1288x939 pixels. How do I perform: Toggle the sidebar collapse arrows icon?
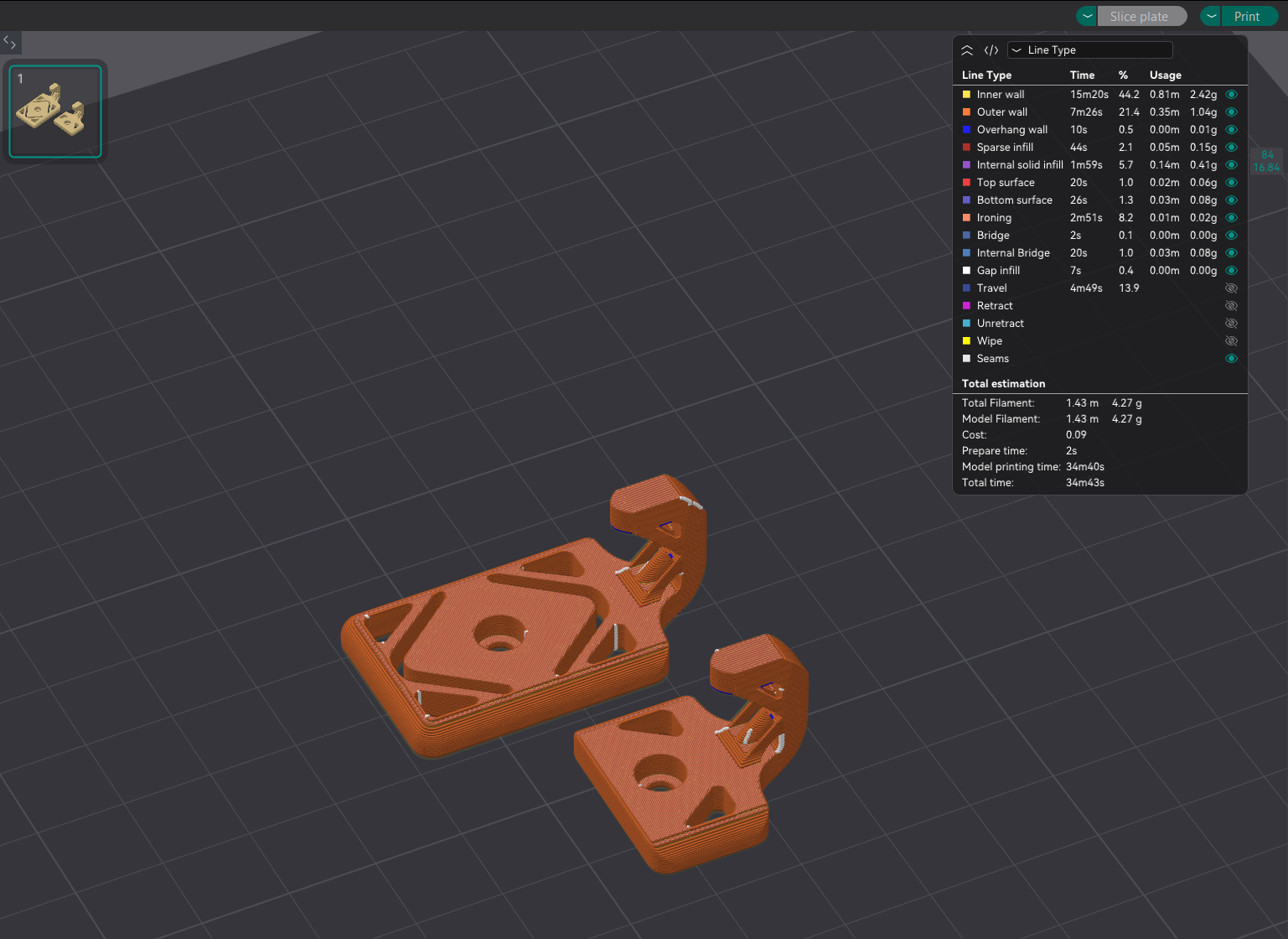point(10,42)
